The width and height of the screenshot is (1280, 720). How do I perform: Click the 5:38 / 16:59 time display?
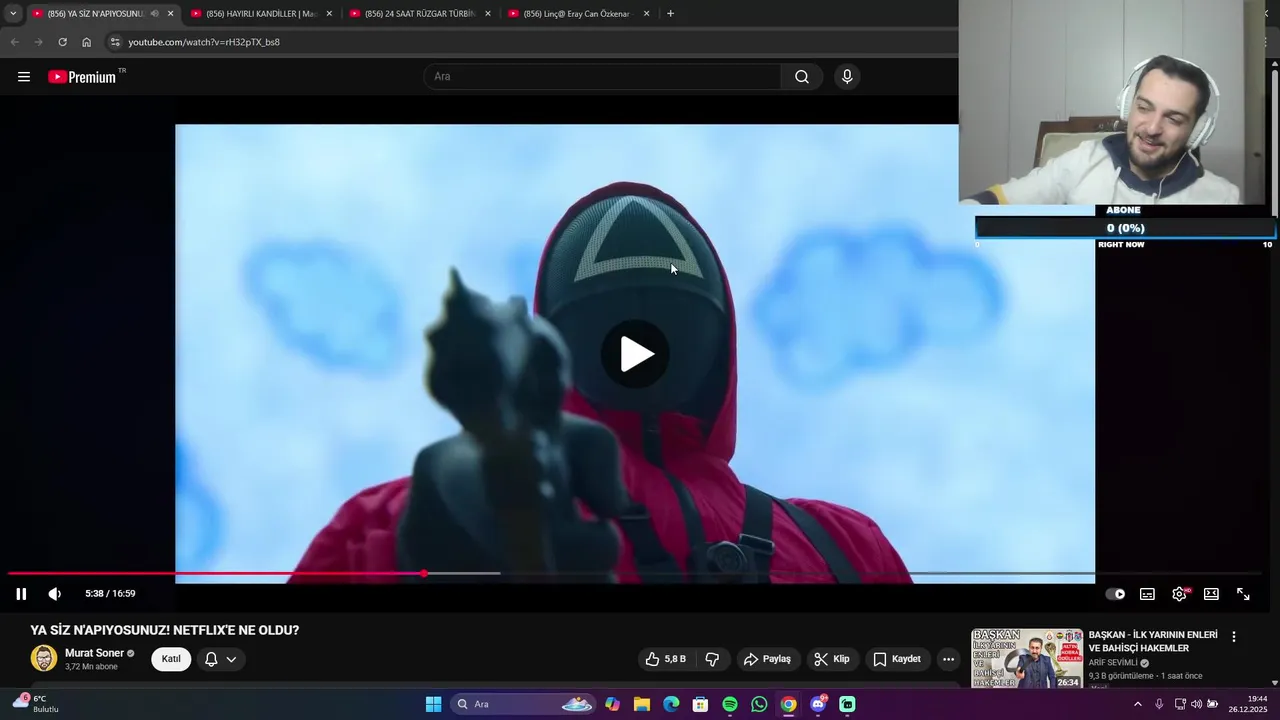tap(110, 594)
